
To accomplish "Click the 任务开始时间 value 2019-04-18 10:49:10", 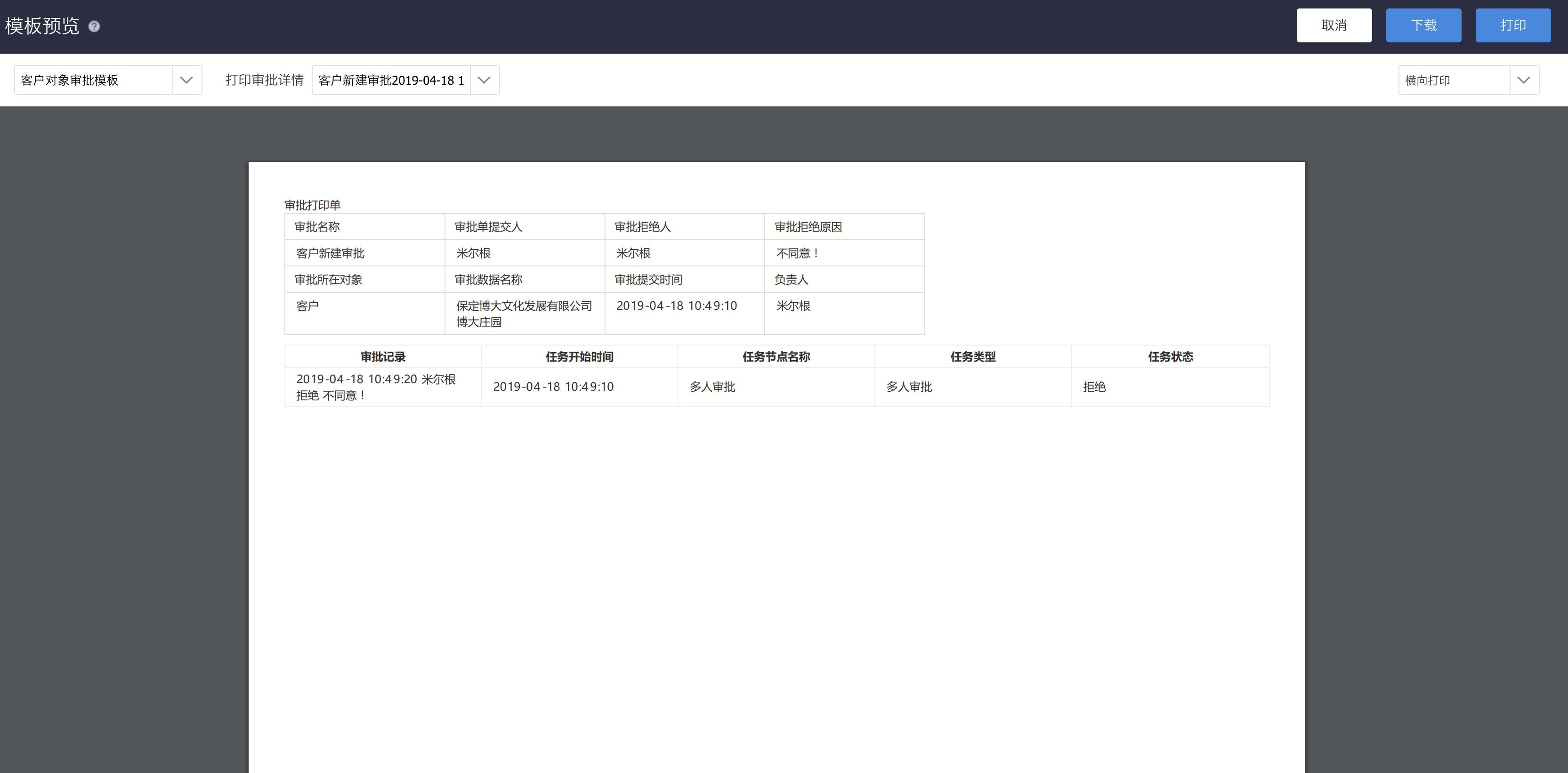I will pos(580,387).
